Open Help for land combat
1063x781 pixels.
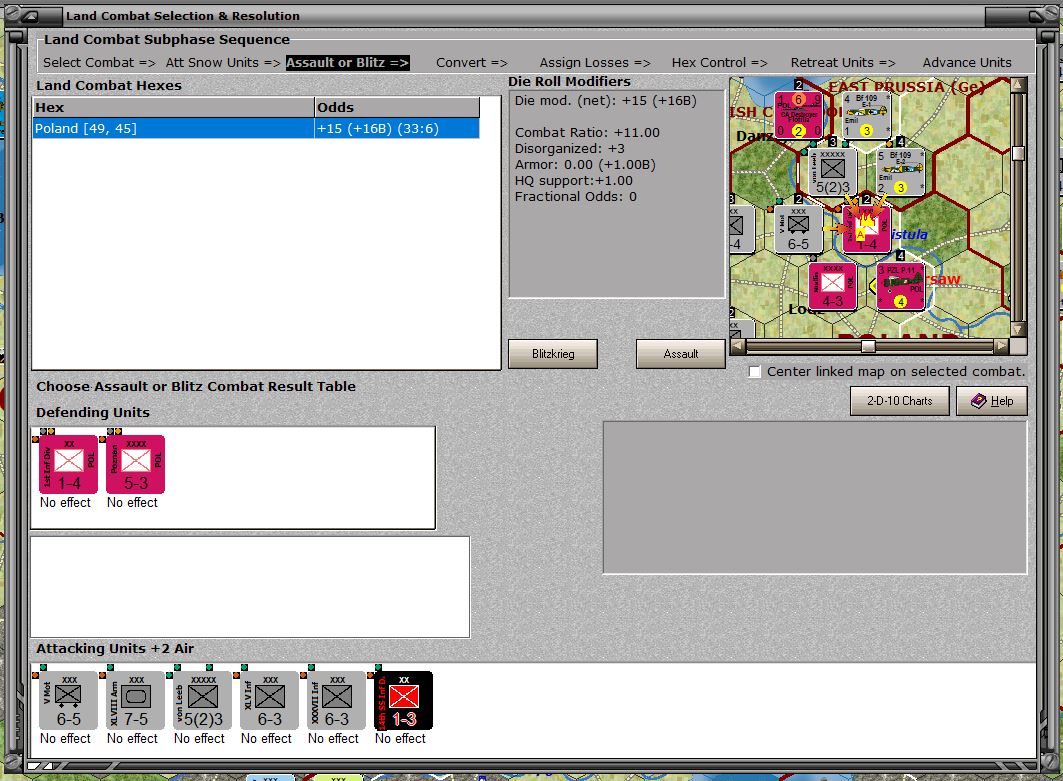coord(992,401)
